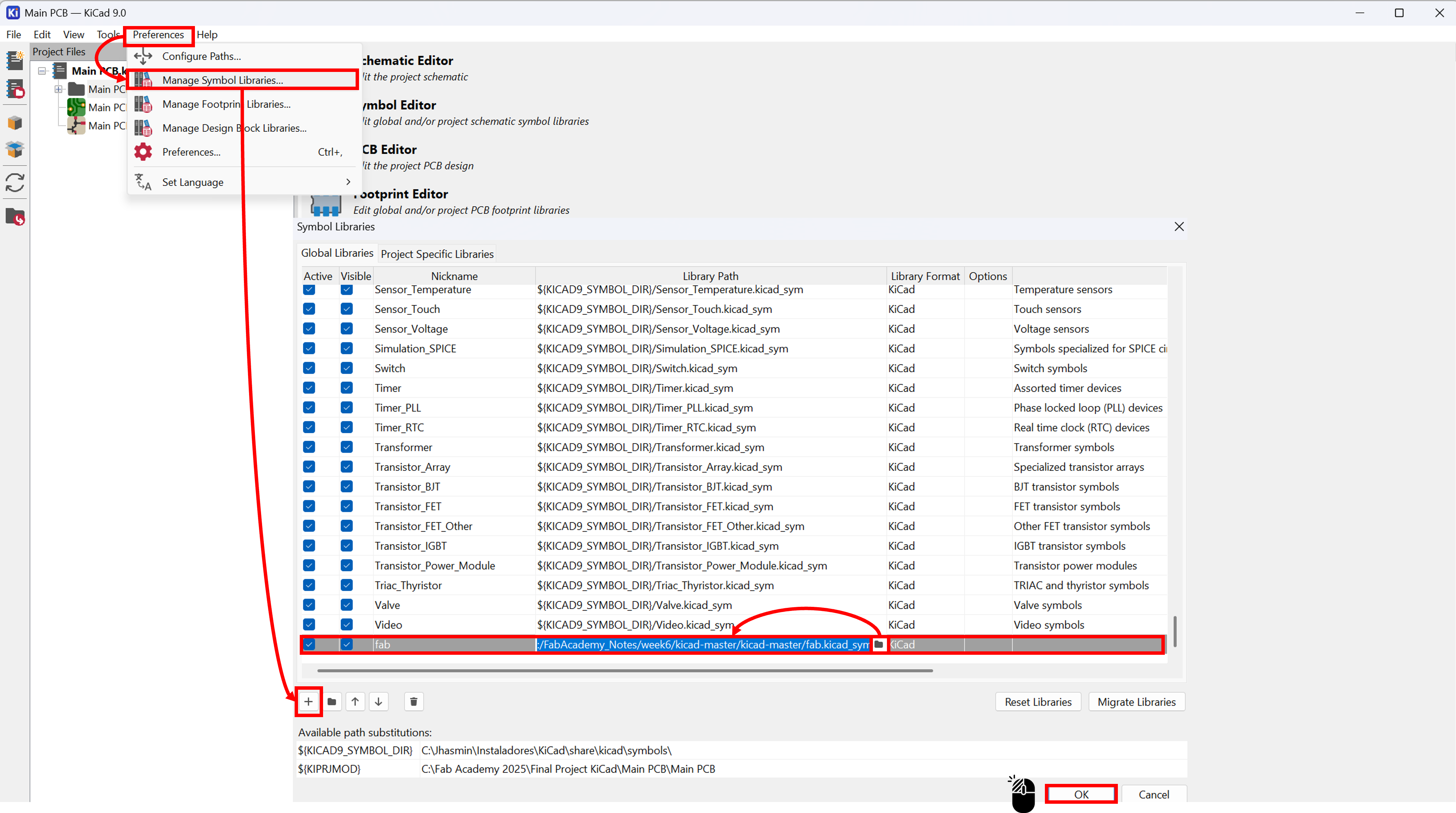Click add existing library folder icon
This screenshot has height=813, width=1456.
(332, 702)
